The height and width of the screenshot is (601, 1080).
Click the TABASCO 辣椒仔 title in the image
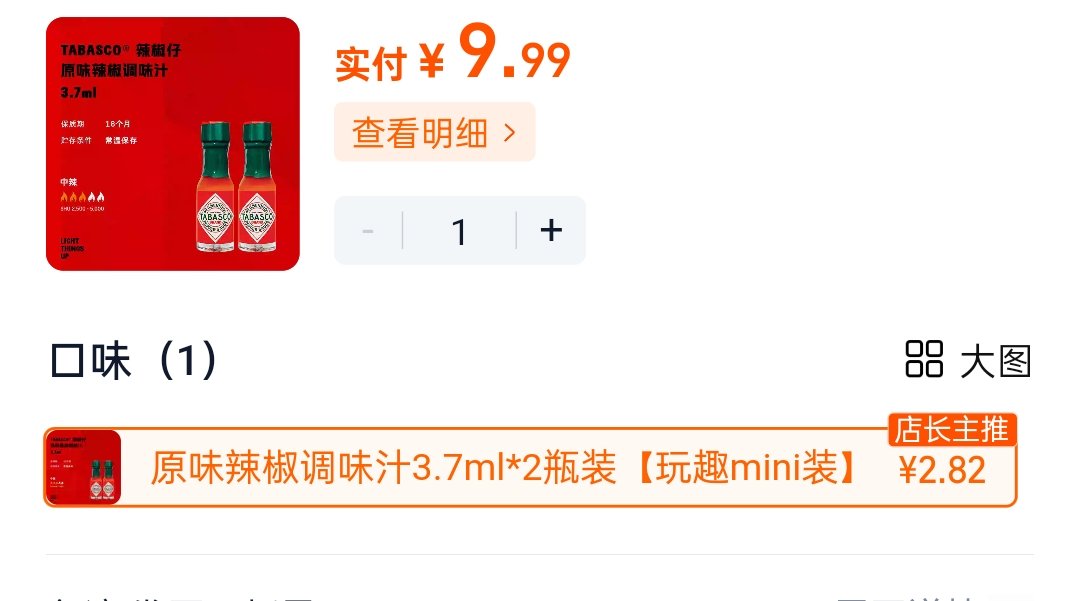(121, 50)
